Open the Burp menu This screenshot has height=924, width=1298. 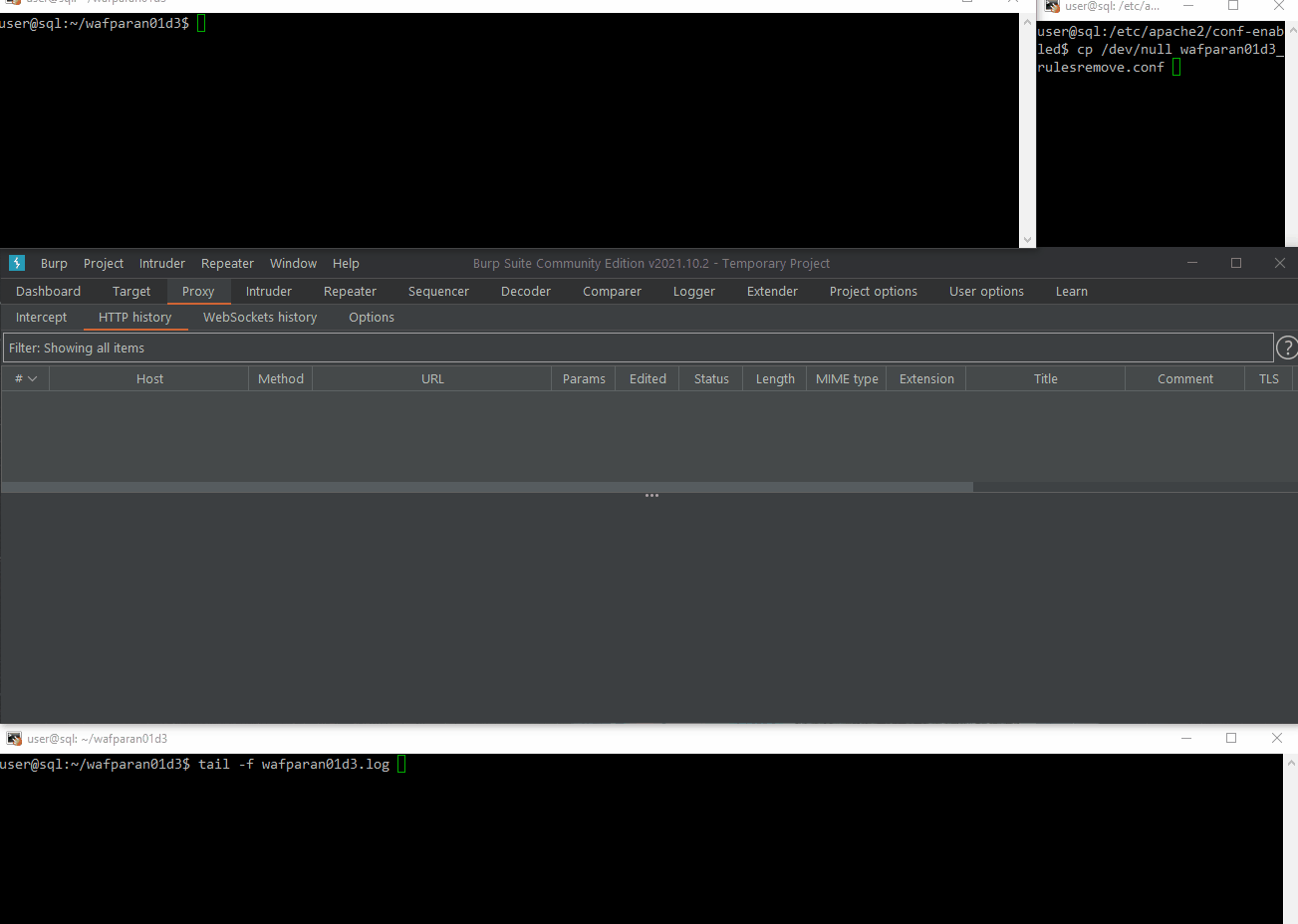(x=54, y=264)
